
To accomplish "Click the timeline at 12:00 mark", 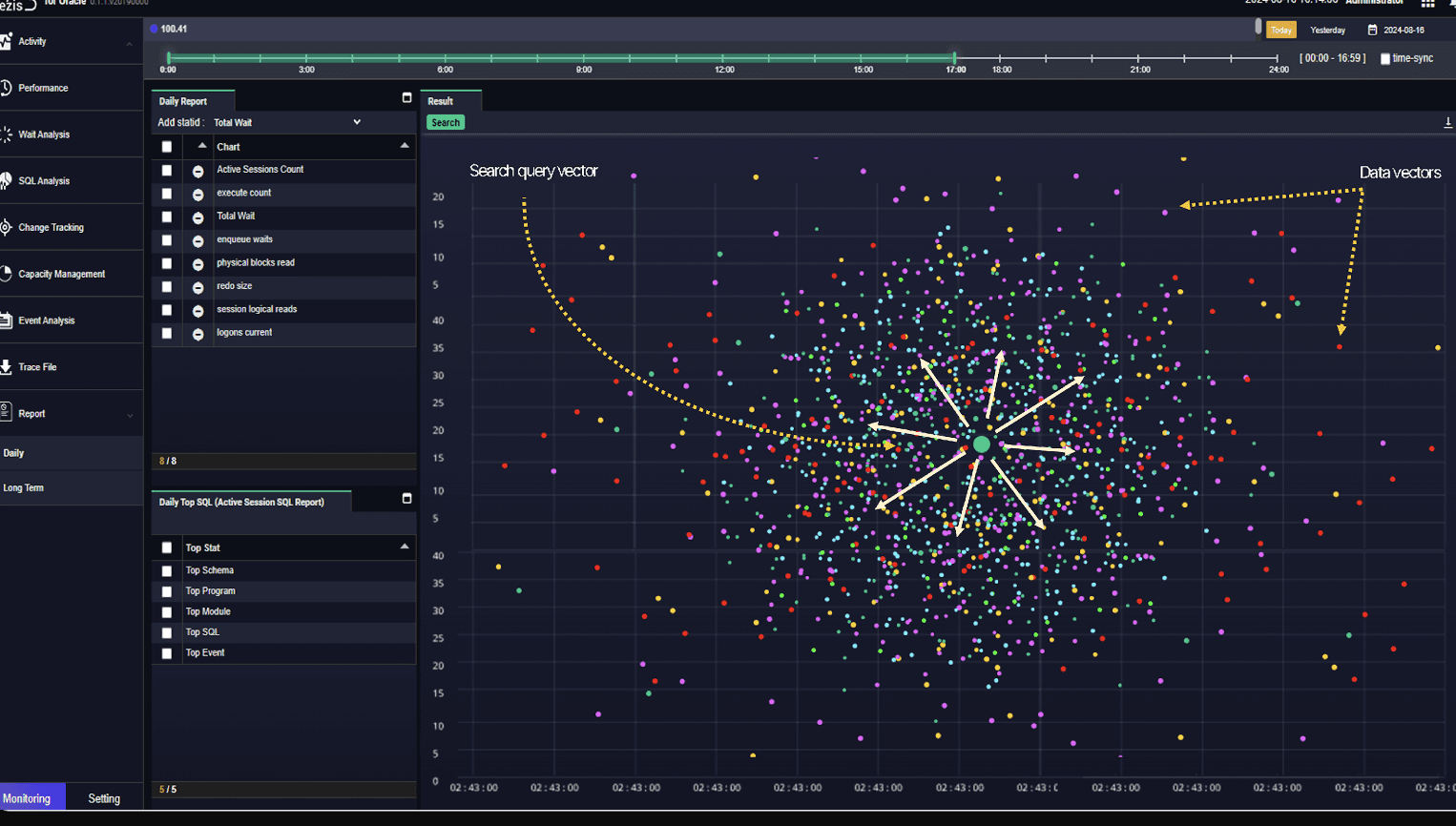I will (723, 58).
